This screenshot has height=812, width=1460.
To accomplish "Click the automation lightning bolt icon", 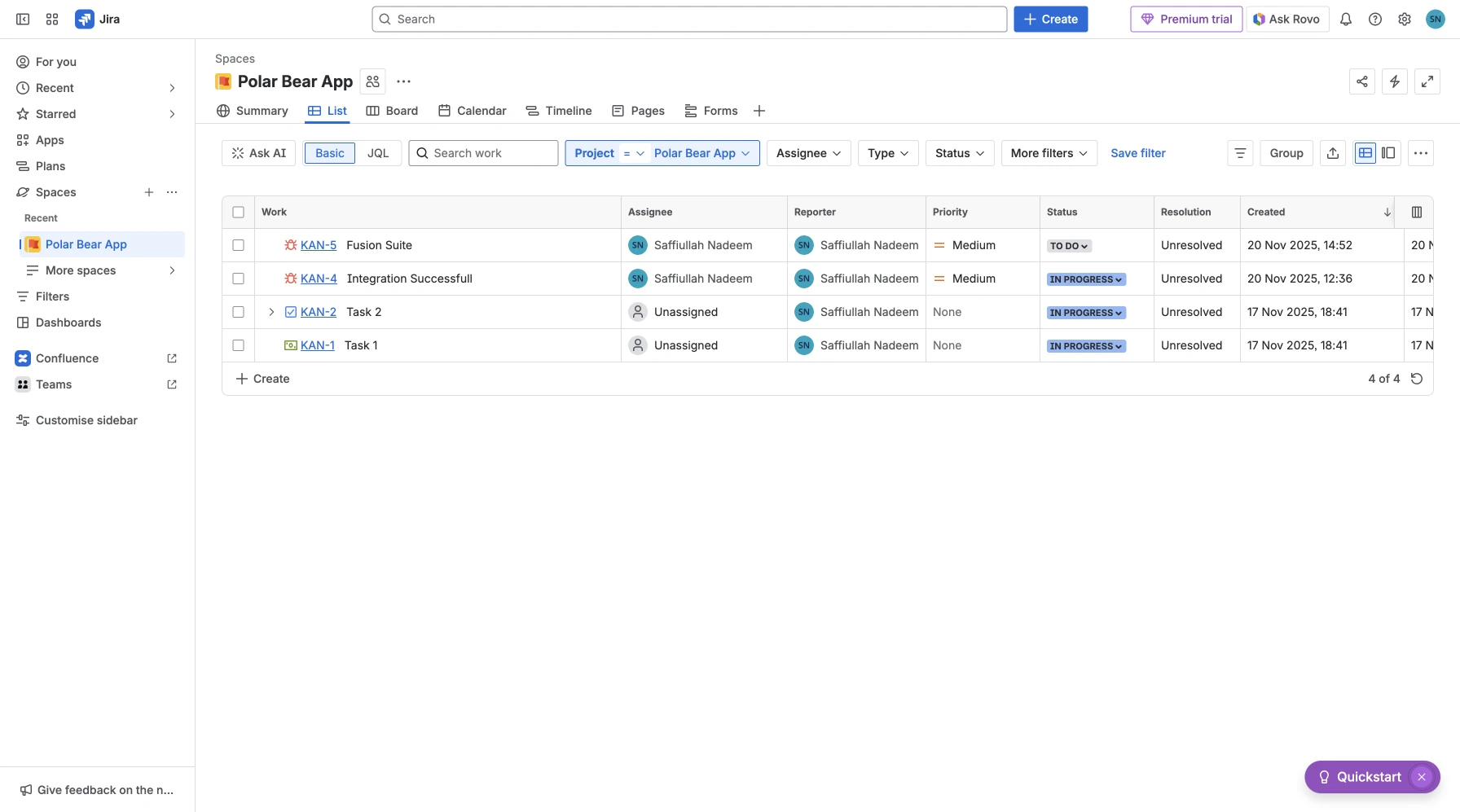I will (x=1395, y=81).
